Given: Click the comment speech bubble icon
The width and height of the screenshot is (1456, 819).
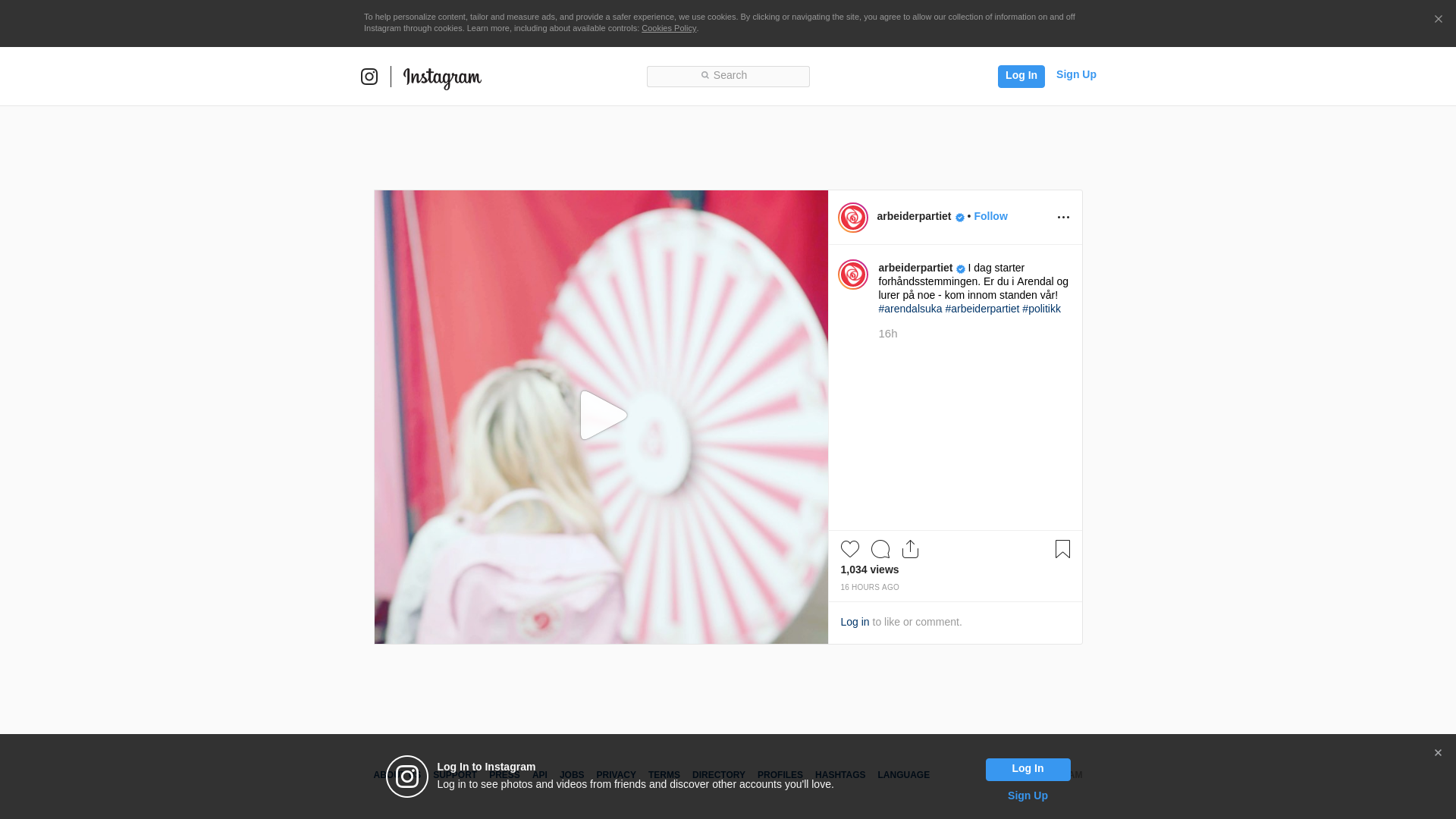Looking at the screenshot, I should tap(880, 549).
